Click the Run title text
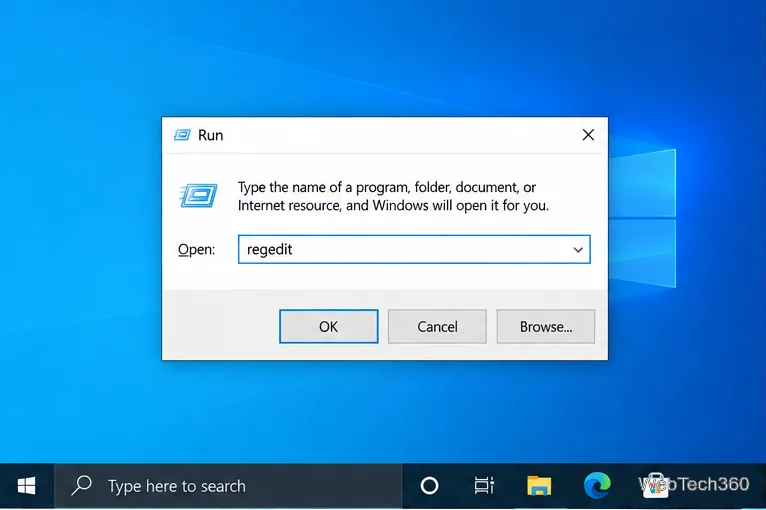The height and width of the screenshot is (510, 766). [211, 135]
